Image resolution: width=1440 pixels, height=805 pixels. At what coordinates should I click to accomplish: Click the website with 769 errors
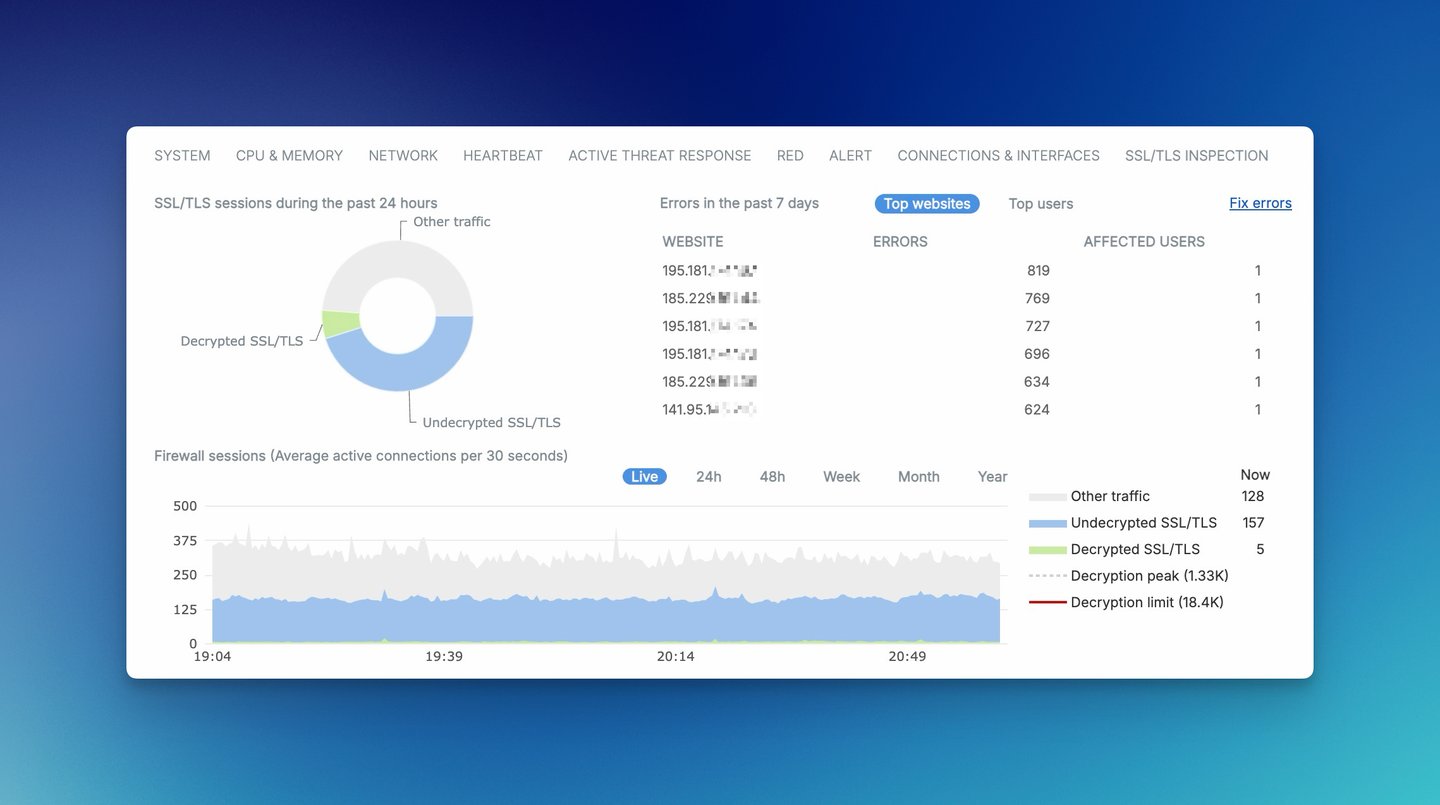(711, 298)
